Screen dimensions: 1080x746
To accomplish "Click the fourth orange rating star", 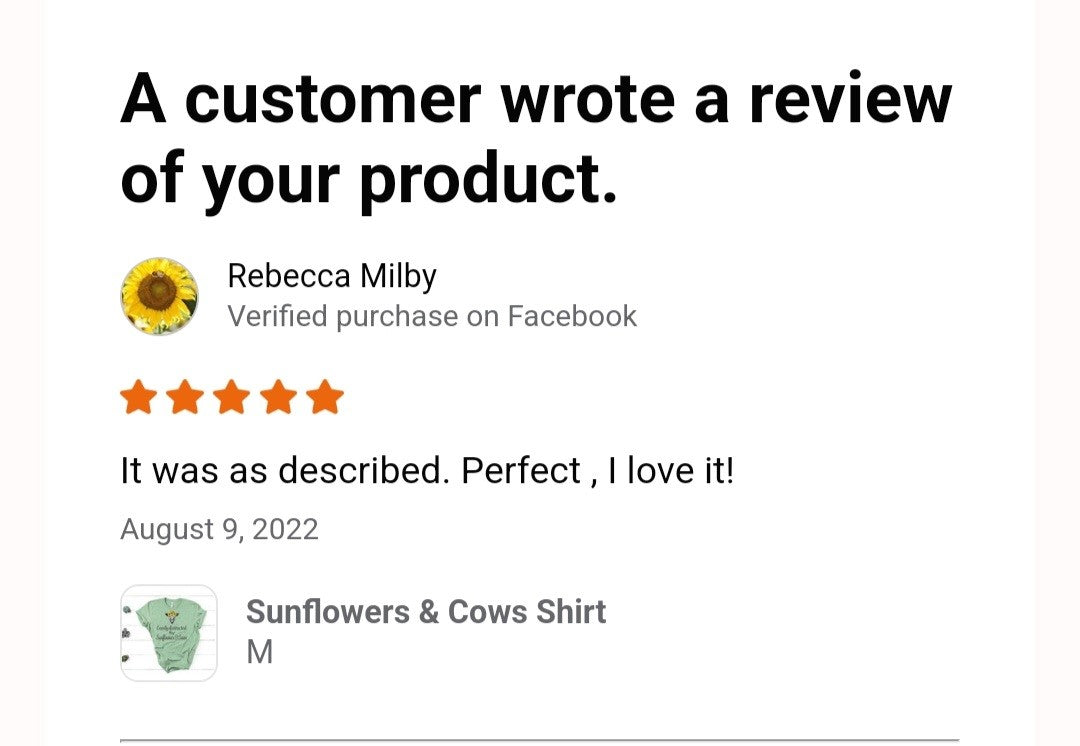I will [x=279, y=398].
